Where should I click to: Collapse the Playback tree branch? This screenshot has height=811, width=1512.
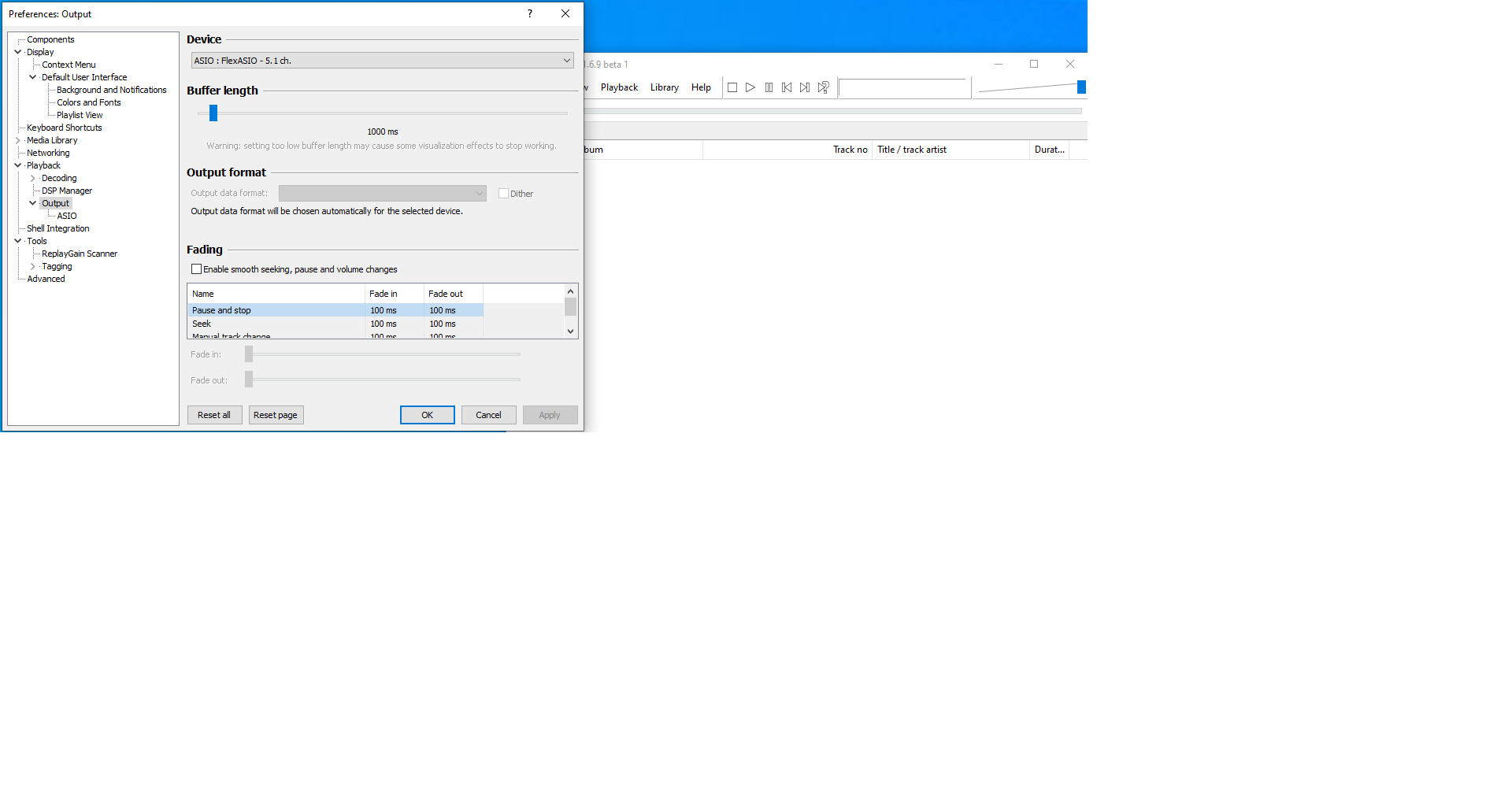click(17, 165)
